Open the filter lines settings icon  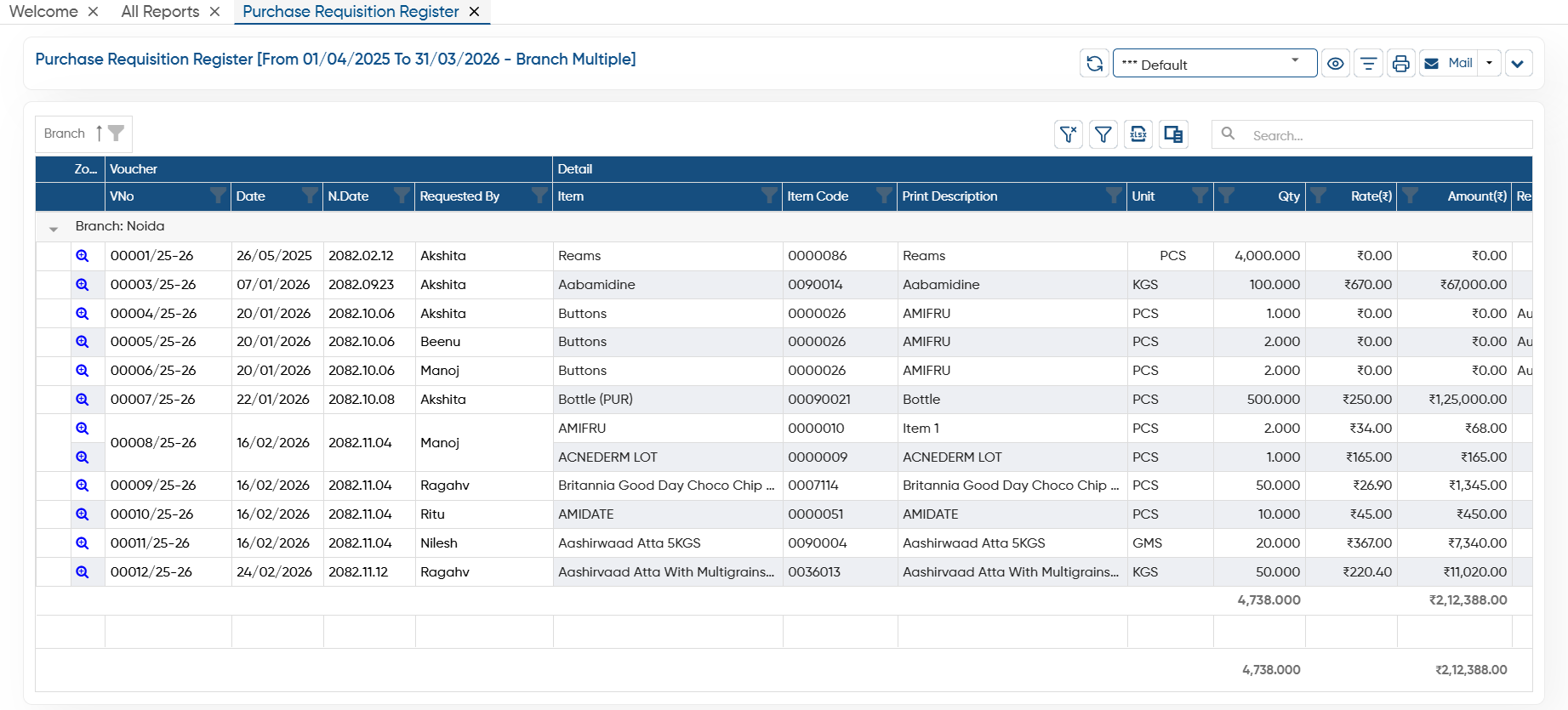[x=1368, y=64]
